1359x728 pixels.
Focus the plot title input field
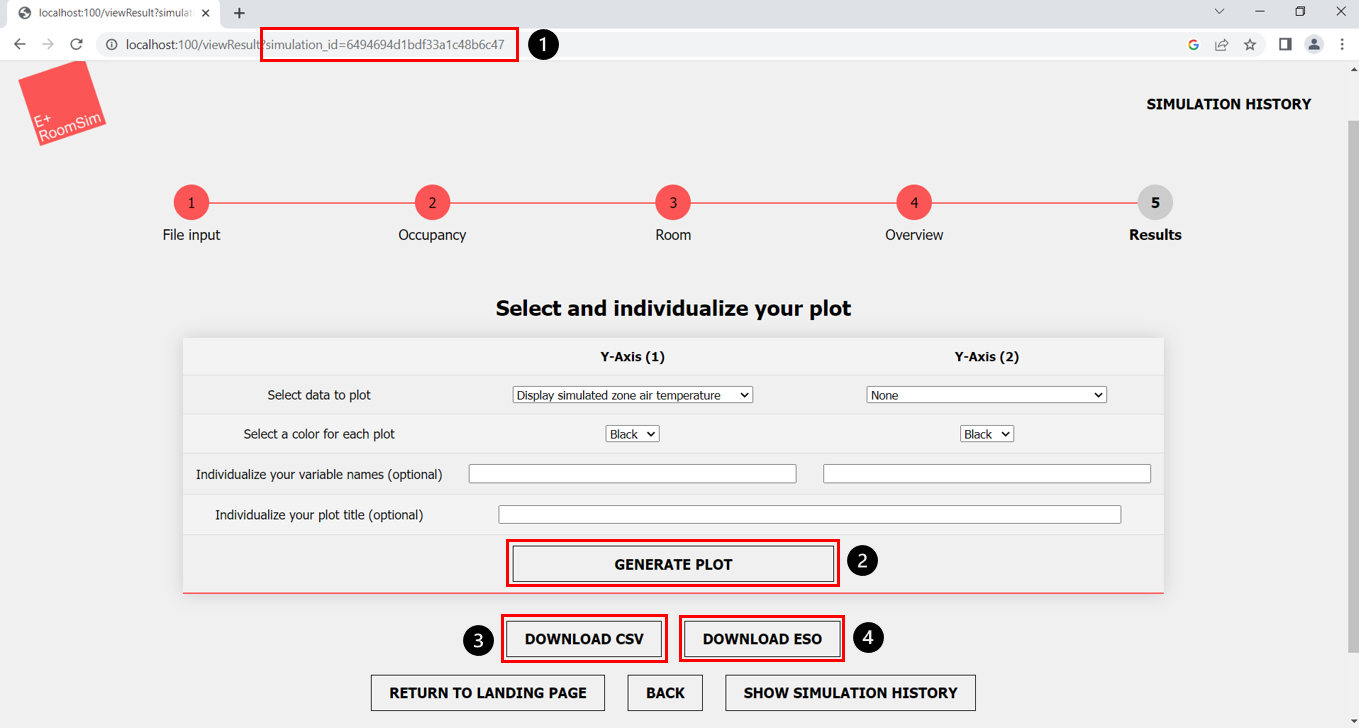coord(809,514)
